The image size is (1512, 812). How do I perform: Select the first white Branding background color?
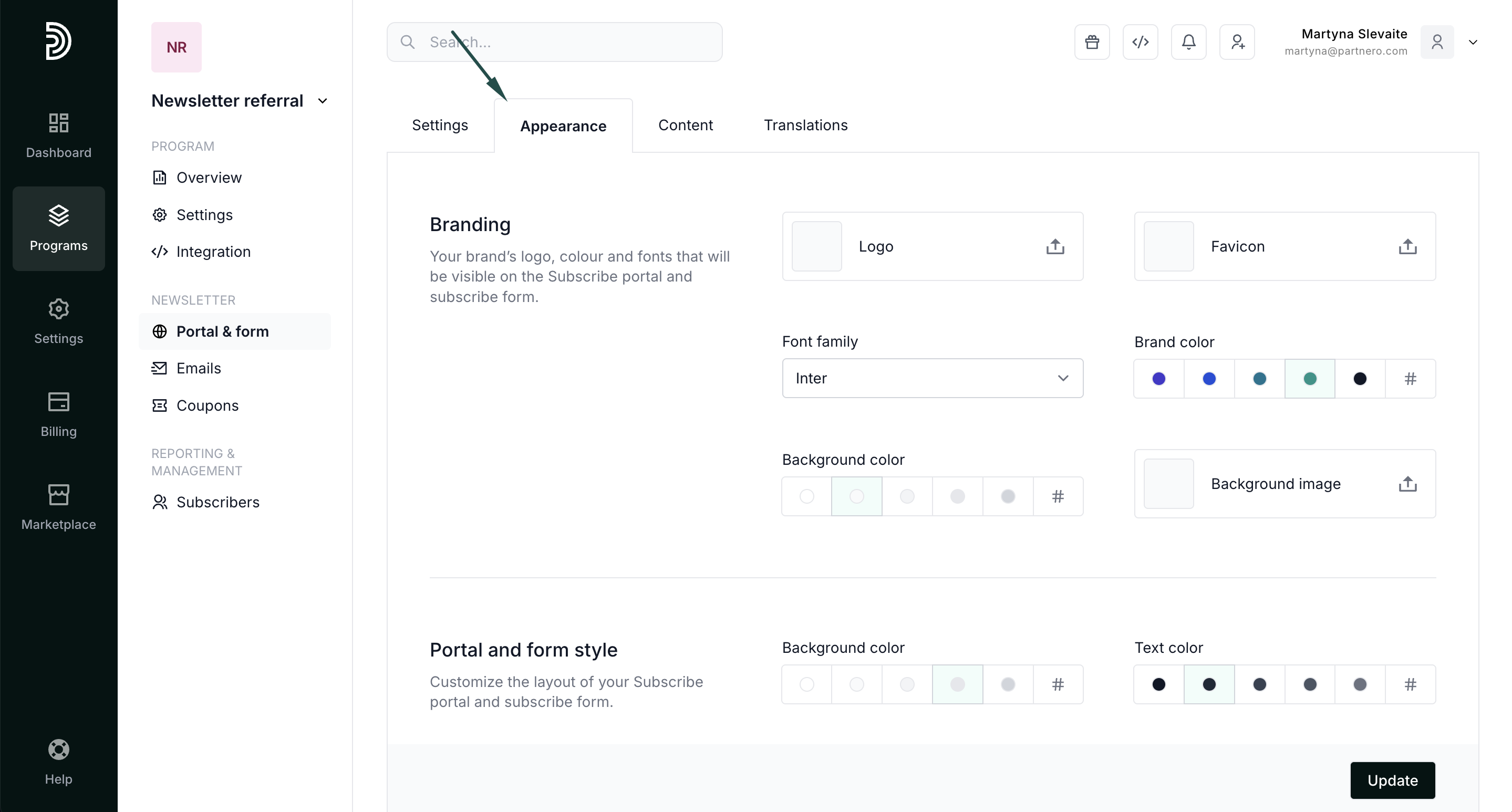point(806,496)
